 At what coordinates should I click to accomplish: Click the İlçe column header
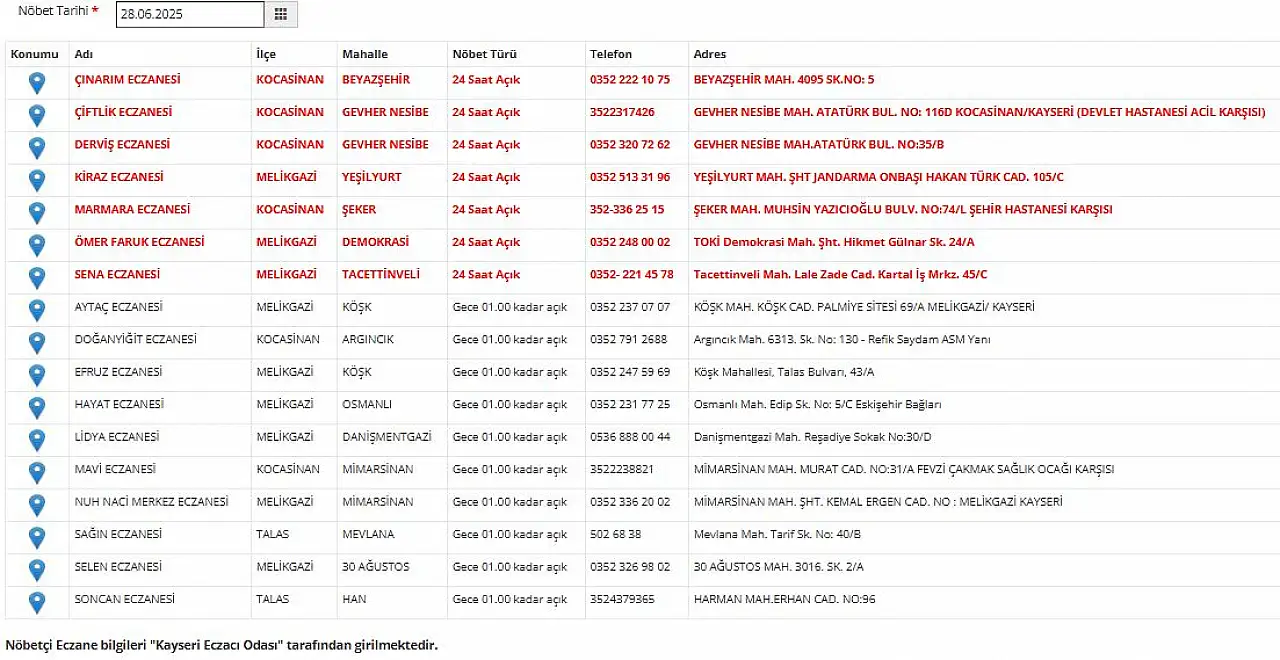point(266,54)
